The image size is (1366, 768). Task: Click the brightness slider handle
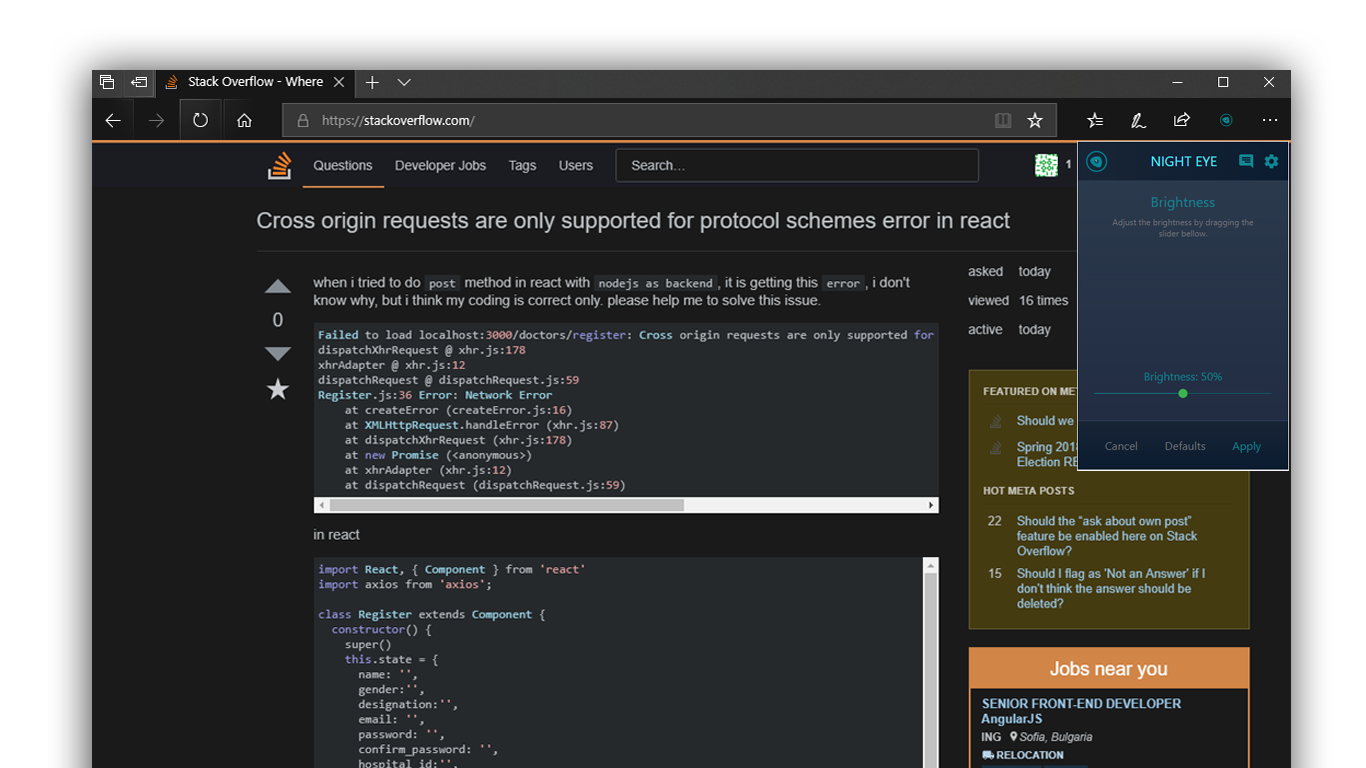[x=1183, y=393]
